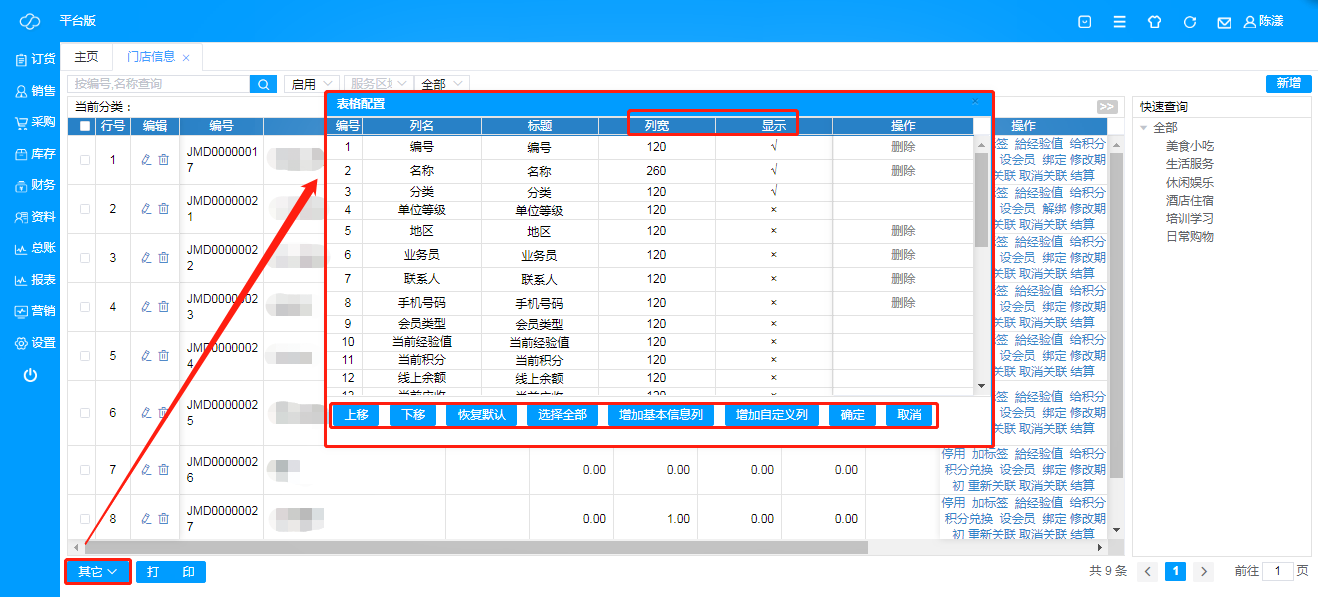Click the user 陈漾 account icon

(x=1264, y=21)
